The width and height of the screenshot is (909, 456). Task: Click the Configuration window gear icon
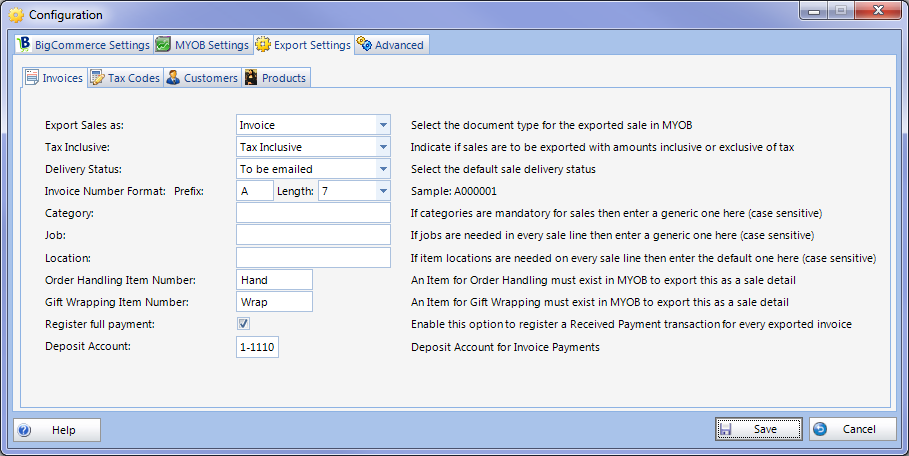[x=17, y=15]
